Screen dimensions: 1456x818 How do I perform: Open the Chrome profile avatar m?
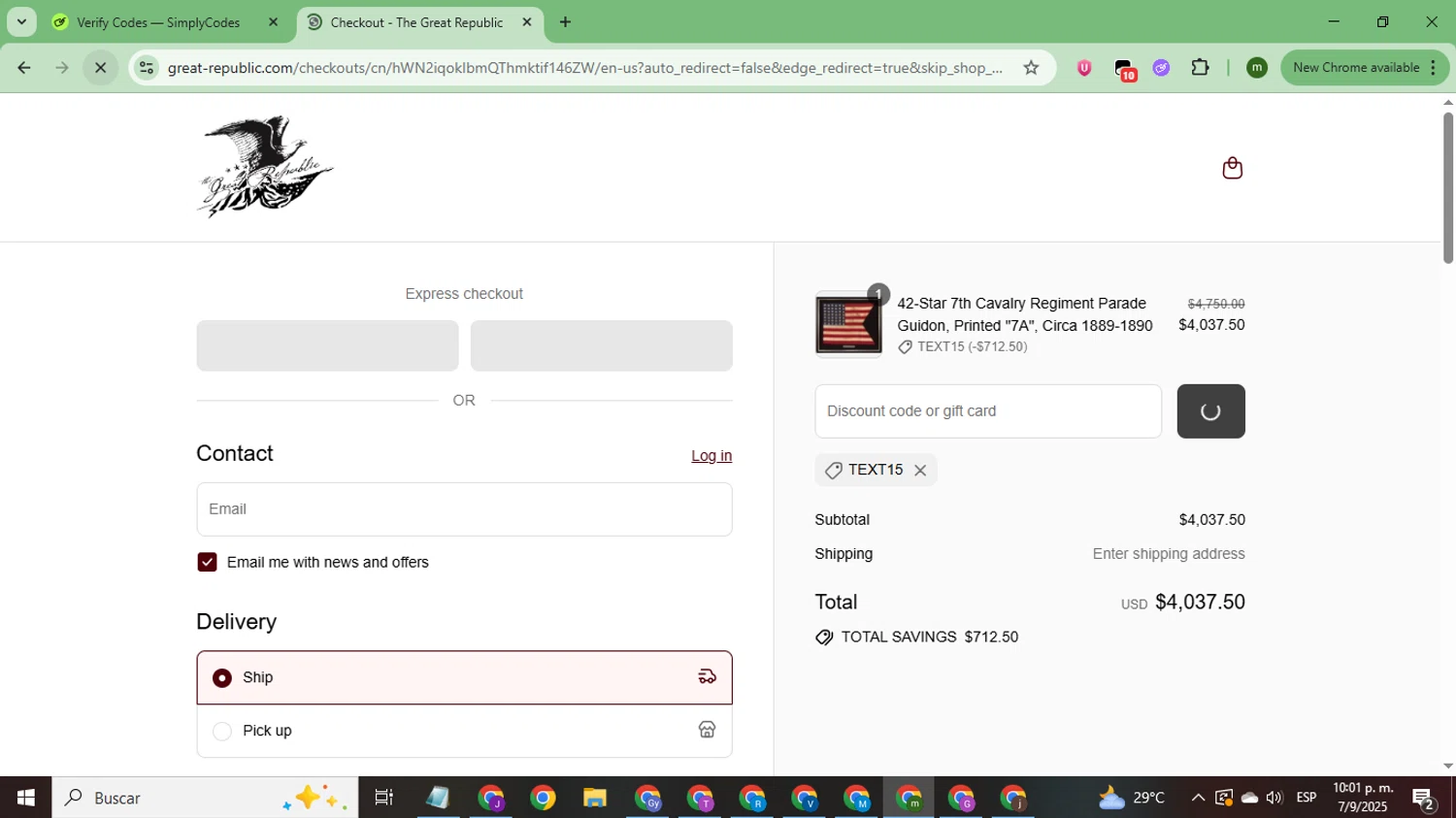tap(1257, 68)
